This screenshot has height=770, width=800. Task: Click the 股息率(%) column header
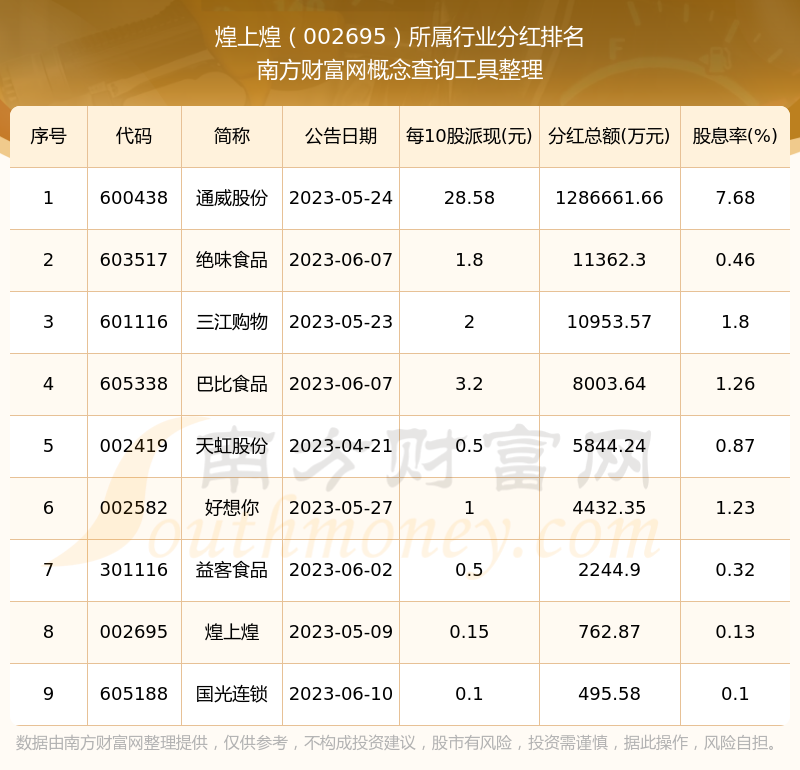(x=735, y=136)
